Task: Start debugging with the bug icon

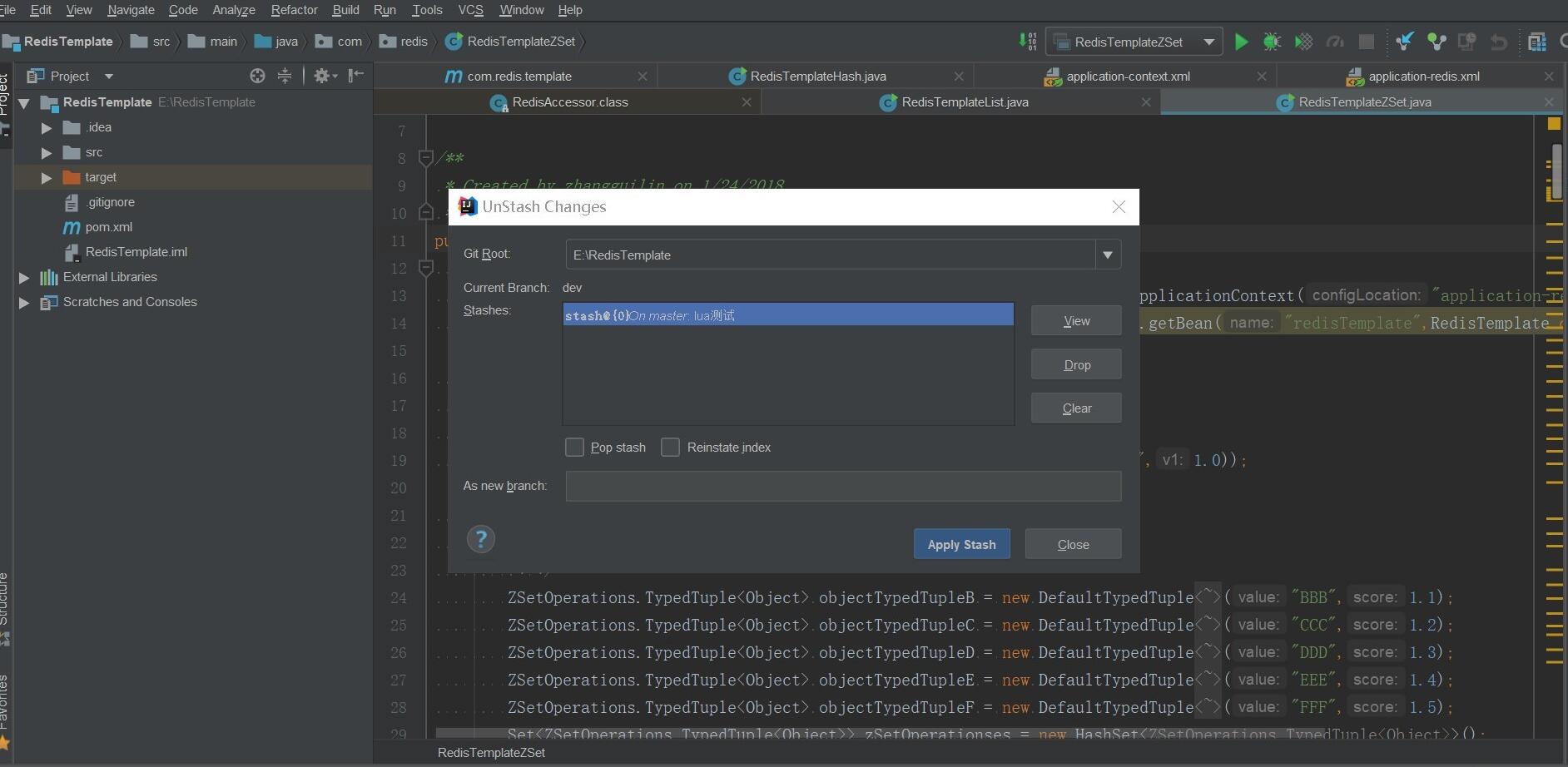Action: (x=1273, y=42)
